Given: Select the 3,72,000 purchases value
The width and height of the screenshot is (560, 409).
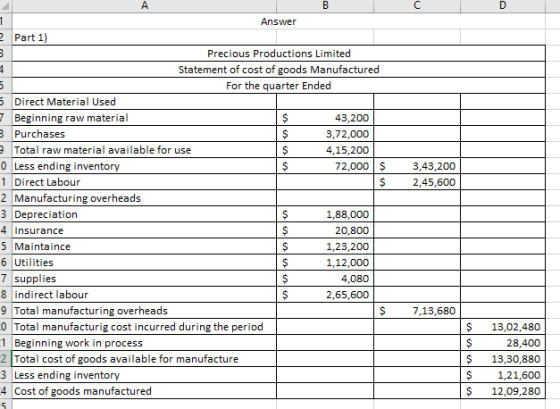Looking at the screenshot, I should 325,134.
